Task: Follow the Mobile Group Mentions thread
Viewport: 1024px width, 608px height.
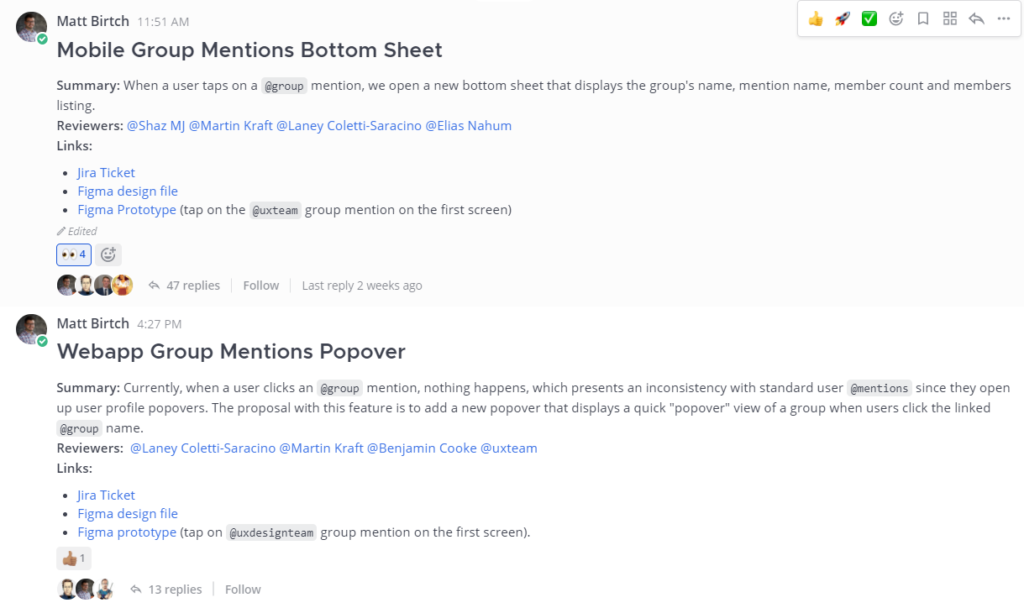Action: (x=261, y=285)
